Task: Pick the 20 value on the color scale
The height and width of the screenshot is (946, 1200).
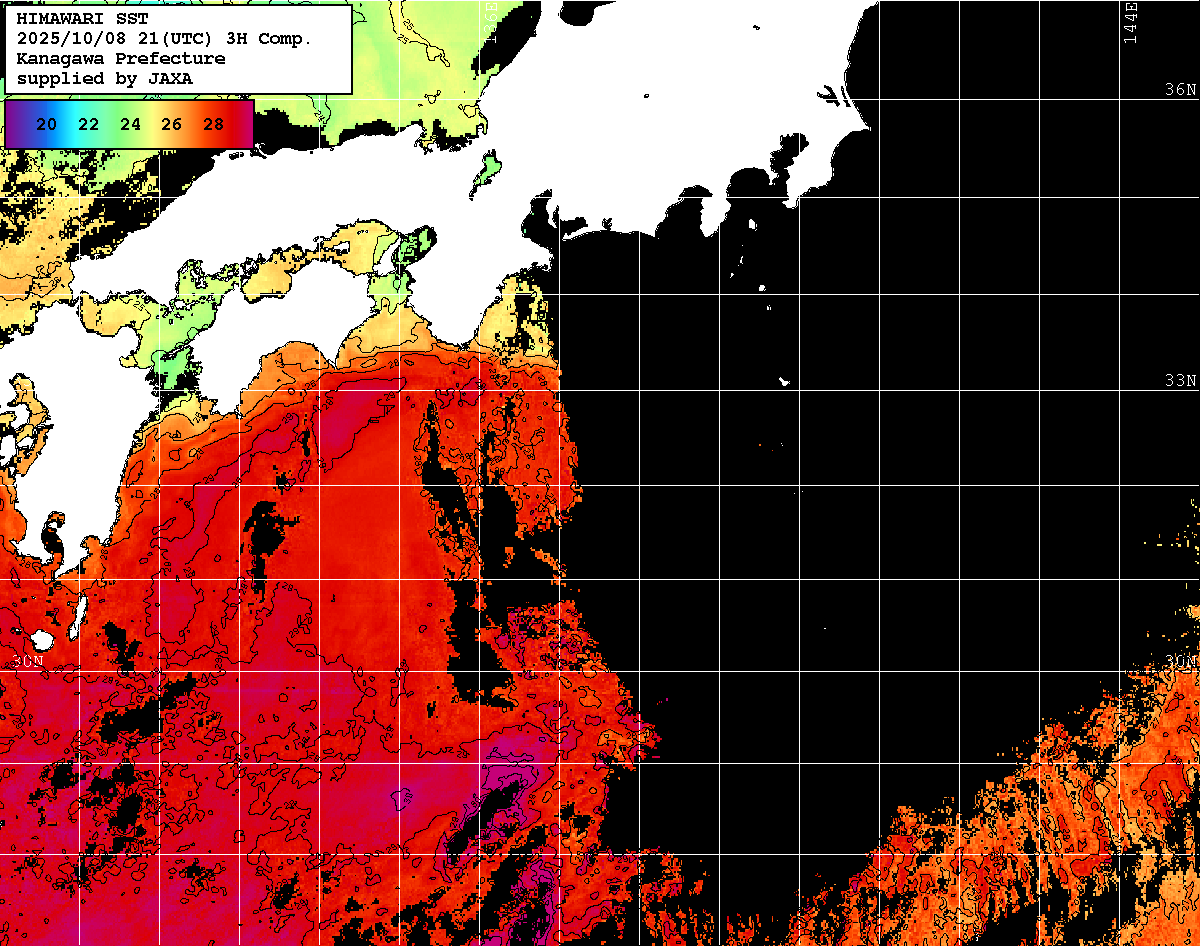Action: (45, 124)
